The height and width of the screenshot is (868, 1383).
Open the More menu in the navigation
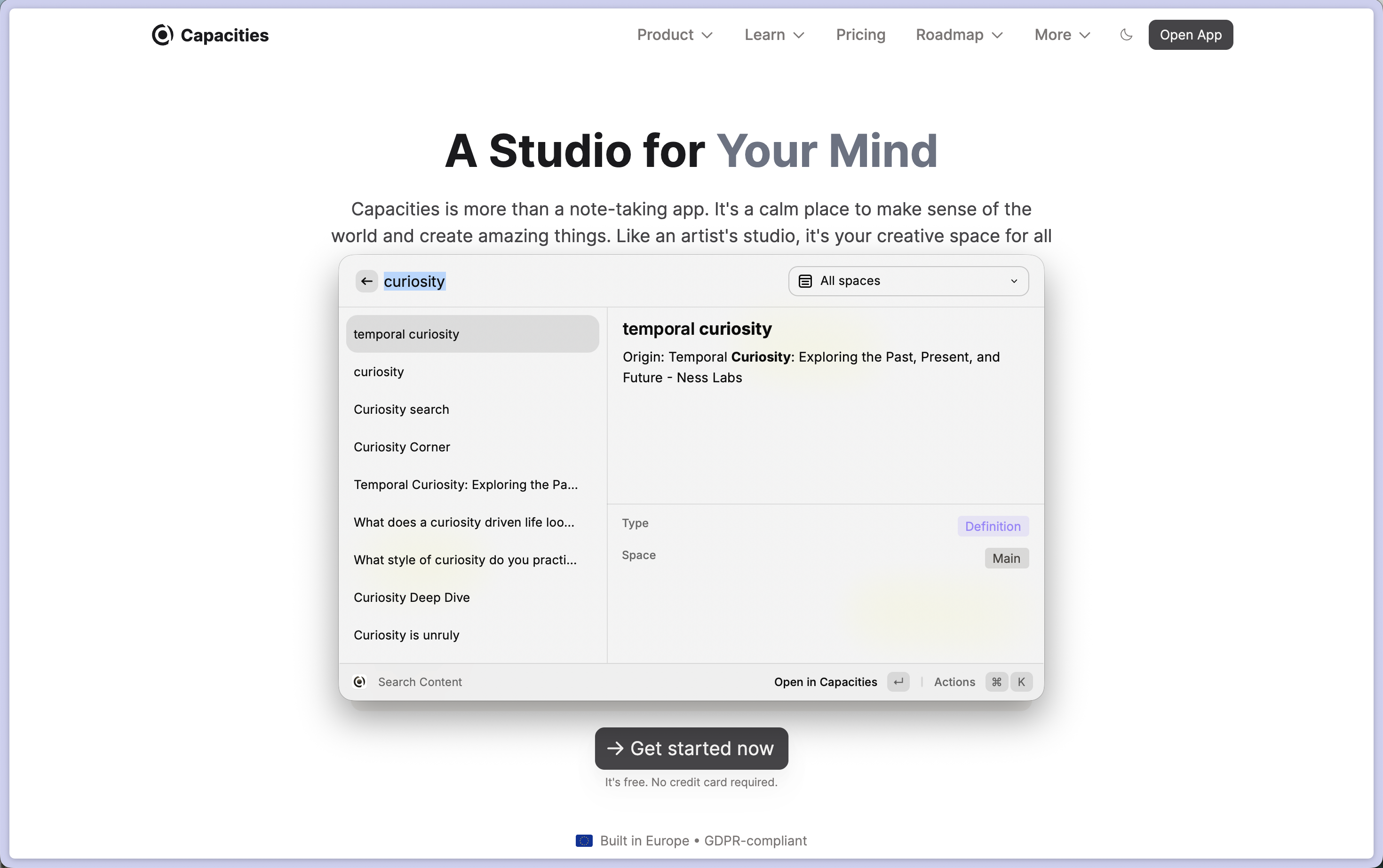pos(1061,35)
